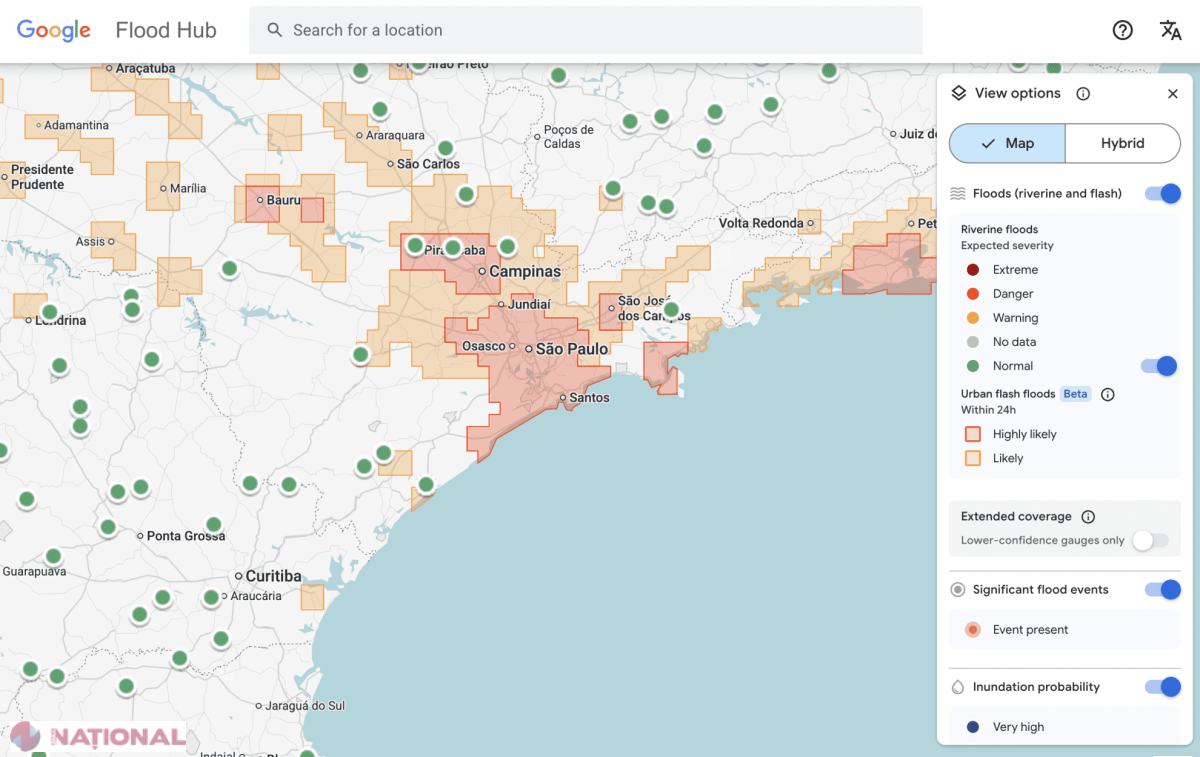
Task: Click the Ponta Grossa city label
Action: pos(186,536)
